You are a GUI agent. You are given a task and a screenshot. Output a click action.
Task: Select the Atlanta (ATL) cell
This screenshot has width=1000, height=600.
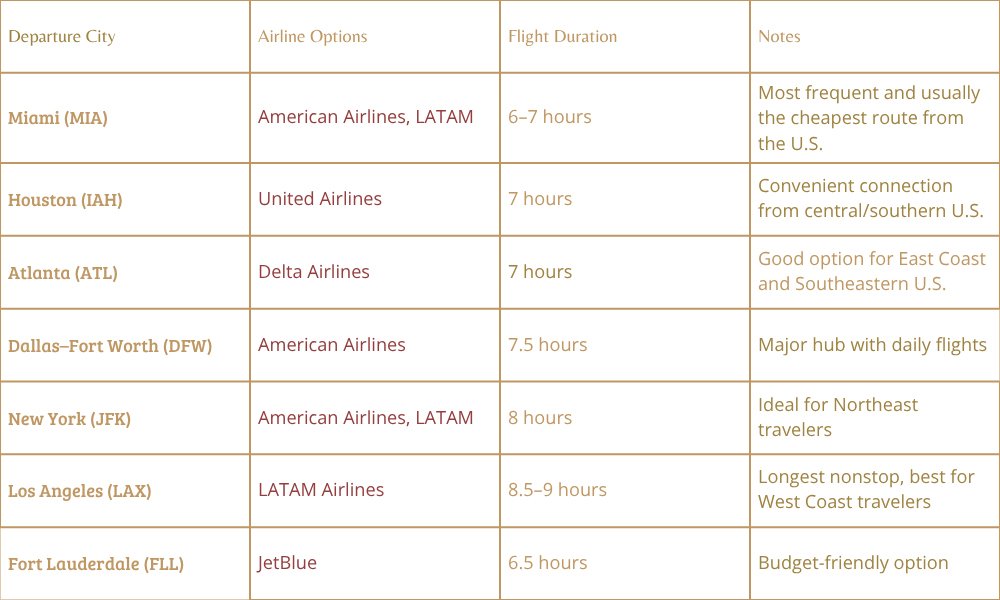[63, 272]
